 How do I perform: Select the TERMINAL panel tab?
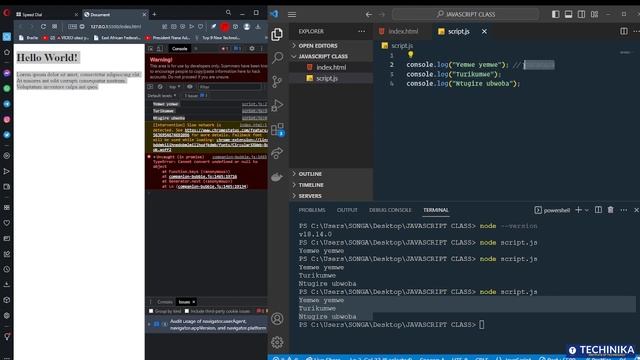(436, 210)
